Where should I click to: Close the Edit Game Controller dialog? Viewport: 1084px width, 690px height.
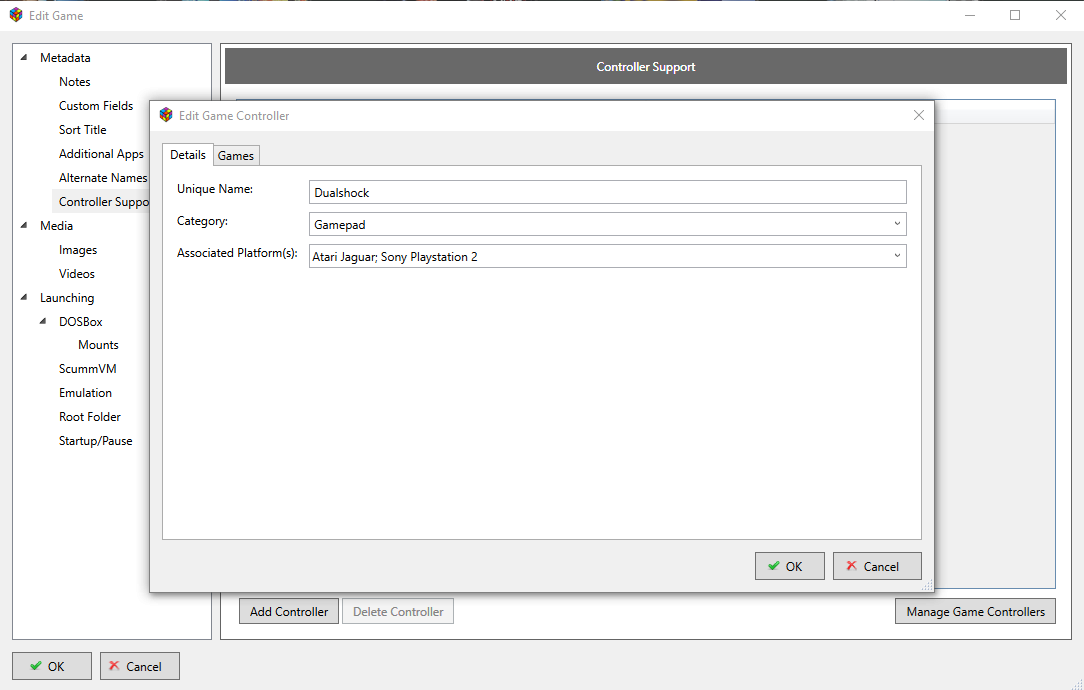(919, 115)
